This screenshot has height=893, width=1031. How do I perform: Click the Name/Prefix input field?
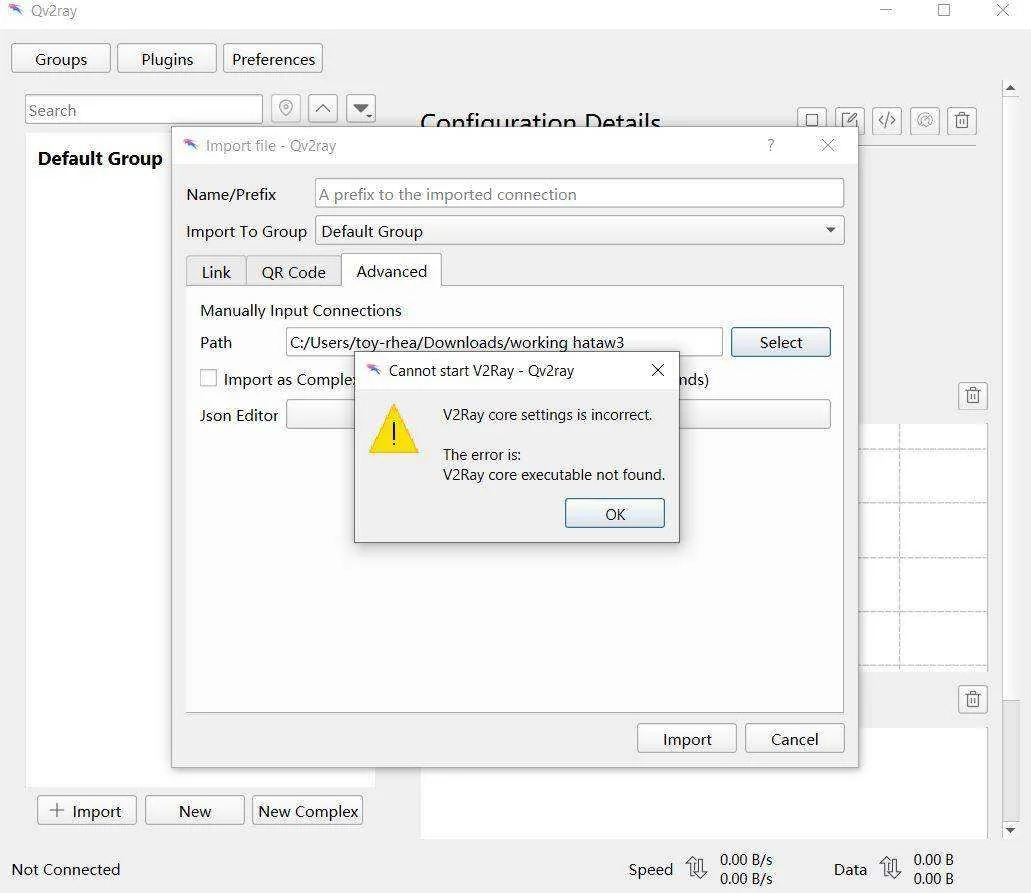(579, 194)
